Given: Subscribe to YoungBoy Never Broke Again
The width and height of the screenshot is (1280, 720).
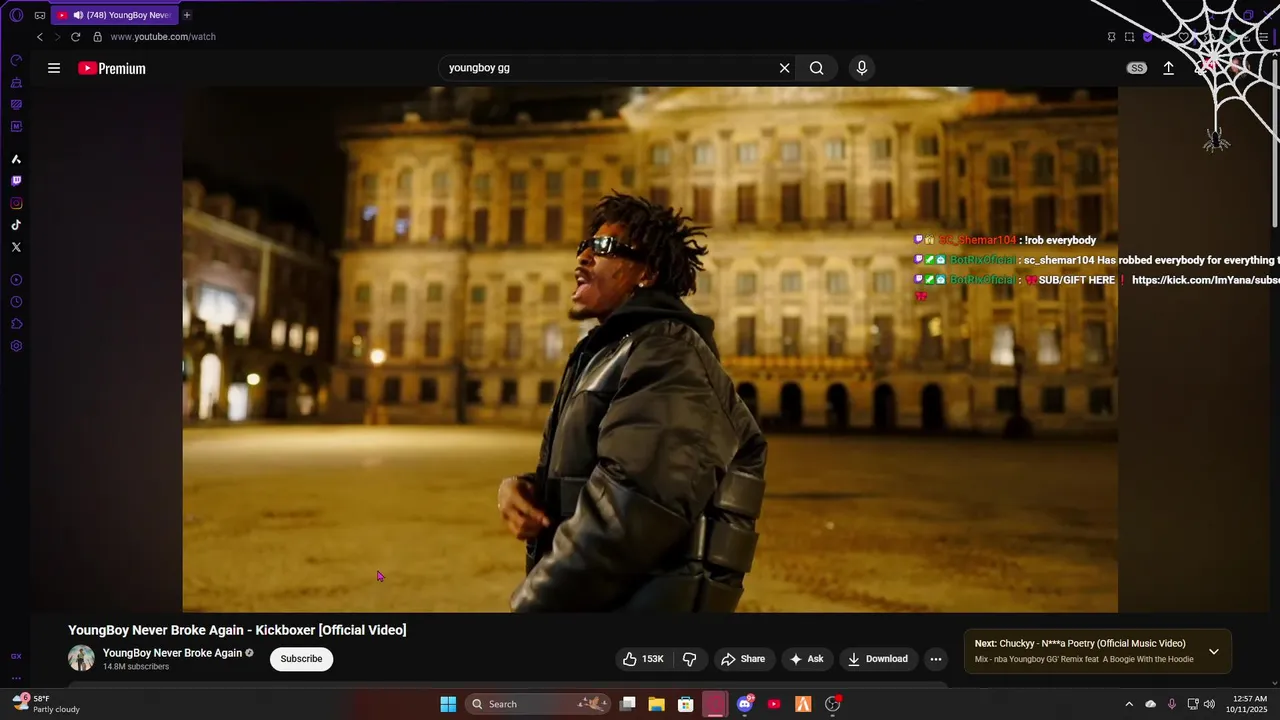Looking at the screenshot, I should click(301, 659).
